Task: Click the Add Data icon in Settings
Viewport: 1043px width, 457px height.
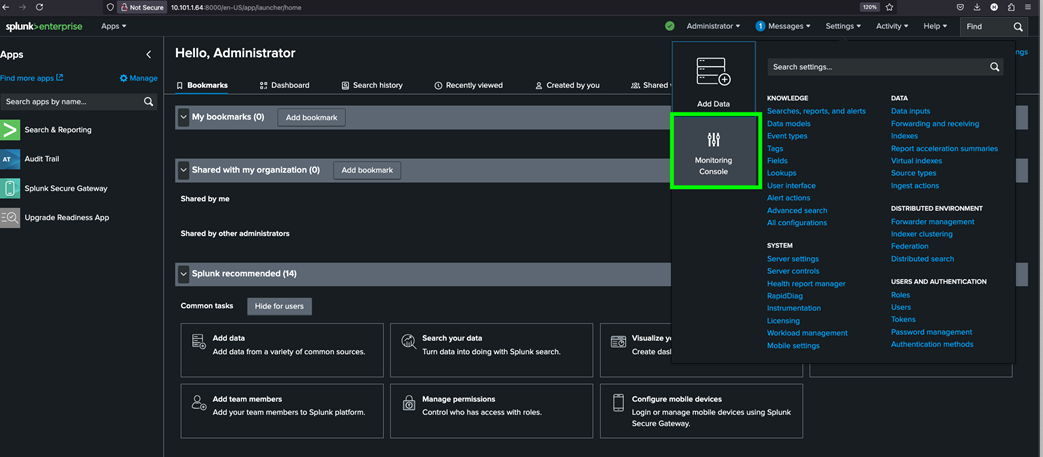Action: click(x=713, y=71)
